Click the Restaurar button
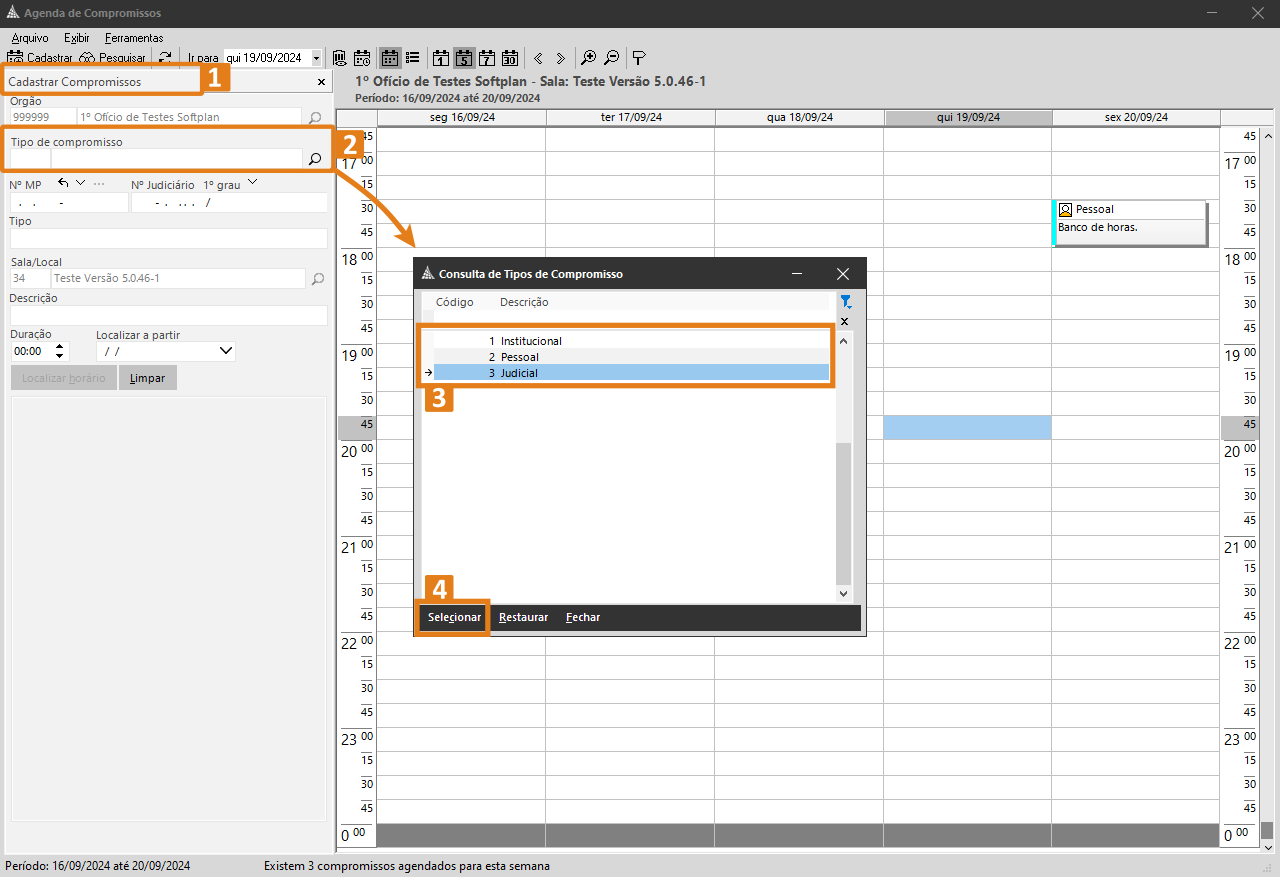Screen dimensions: 1280x877 click(523, 617)
